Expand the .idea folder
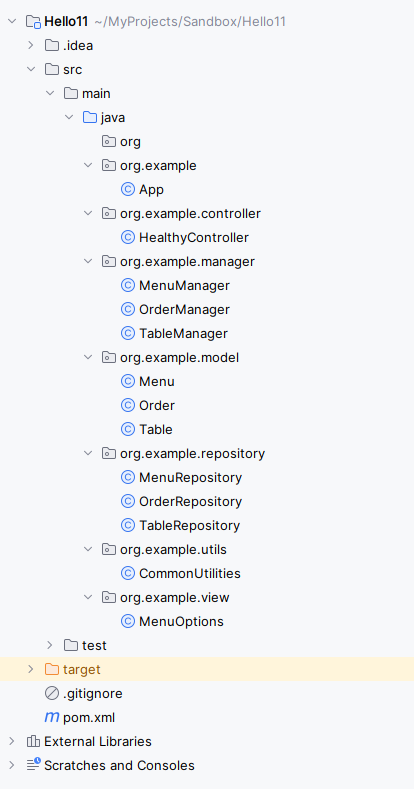Image resolution: width=414 pixels, height=789 pixels. click(x=31, y=45)
